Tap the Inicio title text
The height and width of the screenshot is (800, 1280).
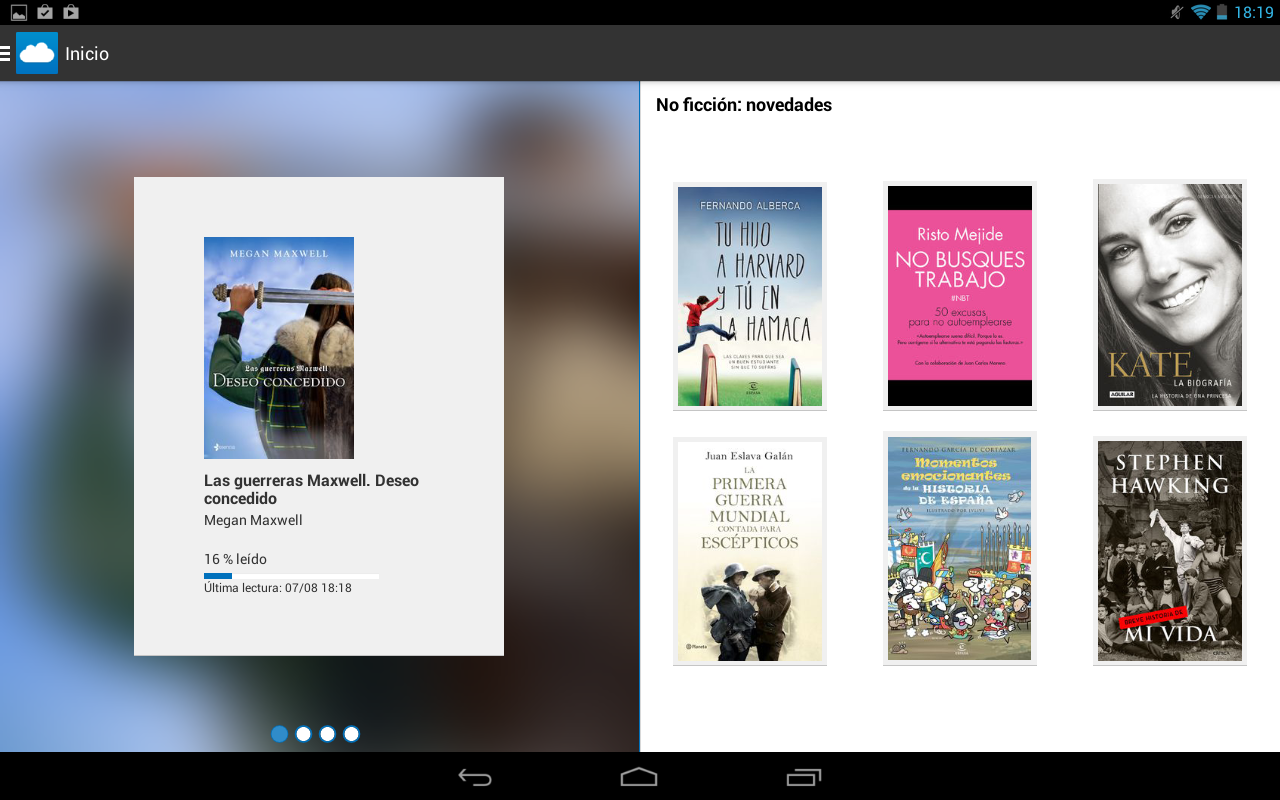87,54
